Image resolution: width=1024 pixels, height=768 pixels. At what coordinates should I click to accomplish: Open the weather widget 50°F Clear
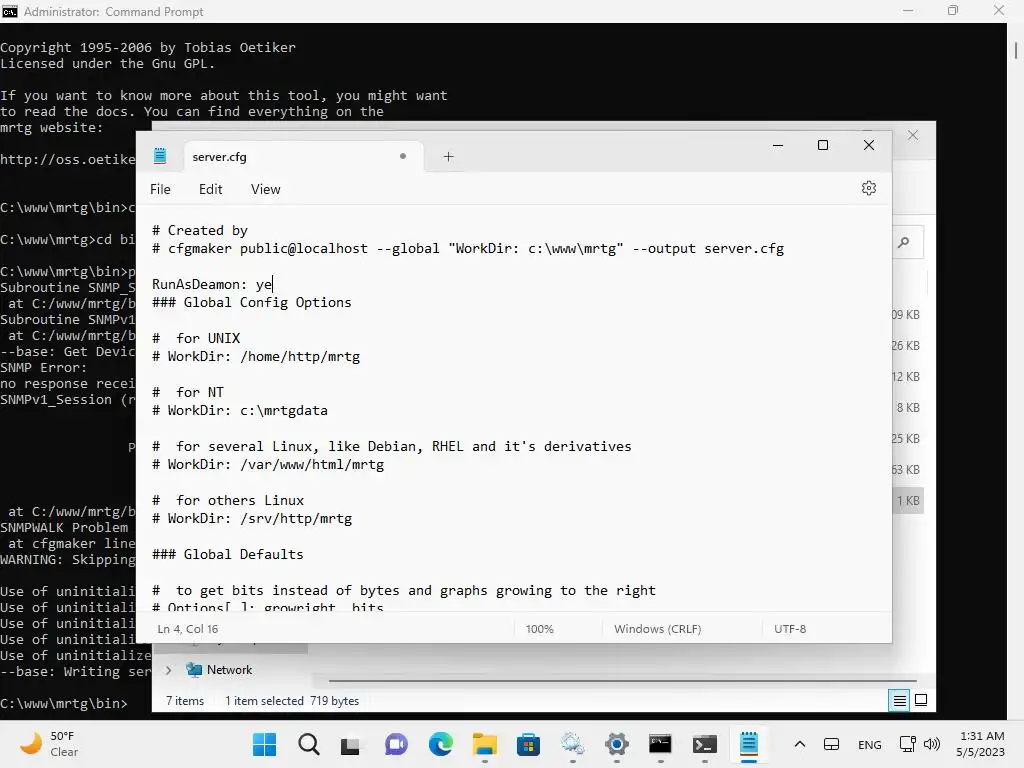point(49,744)
